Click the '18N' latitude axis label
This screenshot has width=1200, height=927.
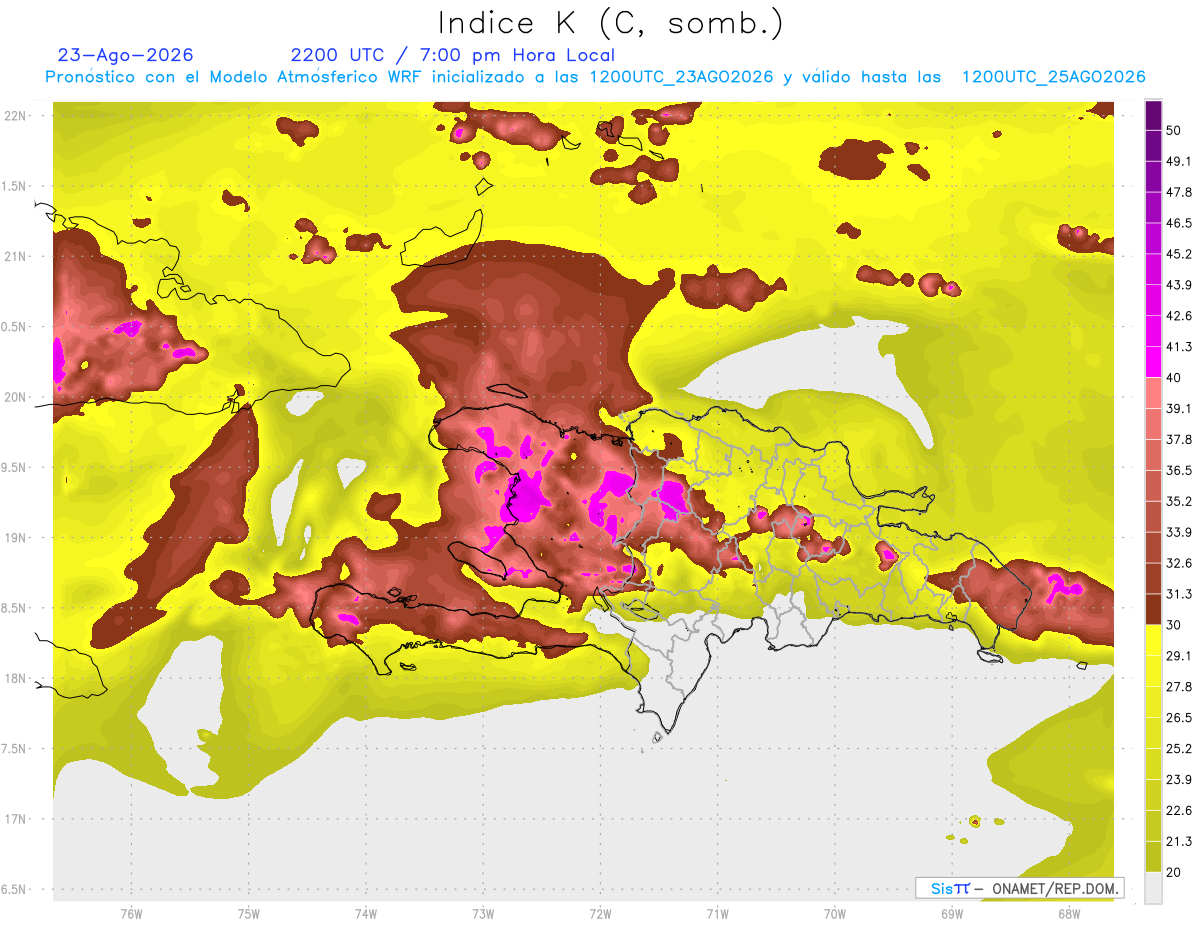[x=15, y=678]
